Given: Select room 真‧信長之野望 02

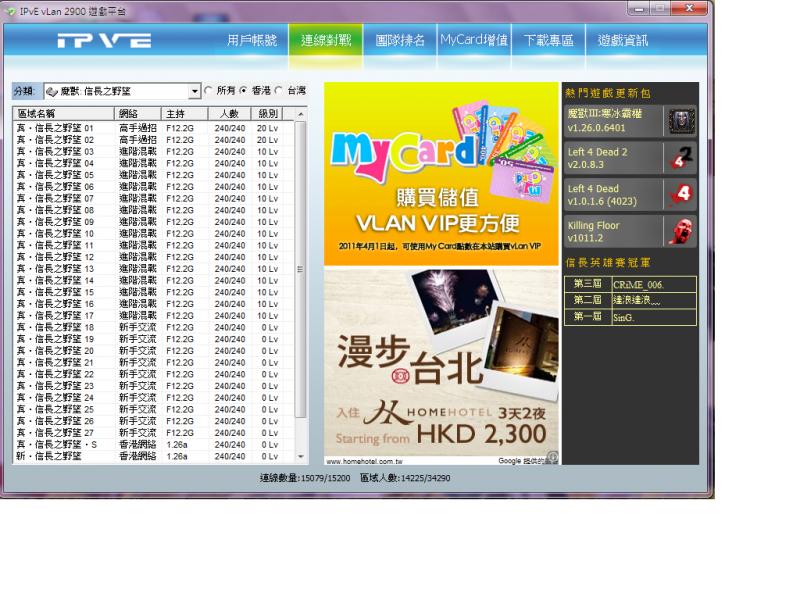Looking at the screenshot, I should click(x=154, y=140).
